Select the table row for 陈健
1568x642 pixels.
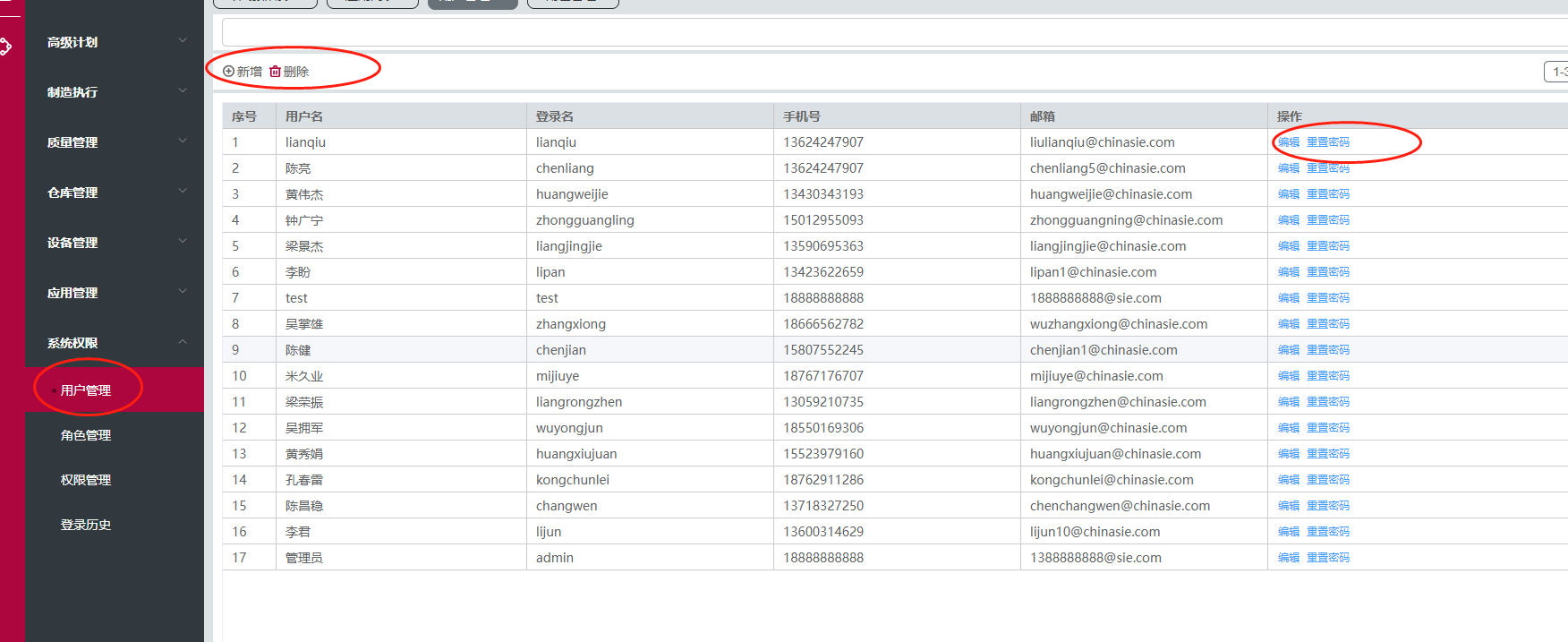(626, 350)
